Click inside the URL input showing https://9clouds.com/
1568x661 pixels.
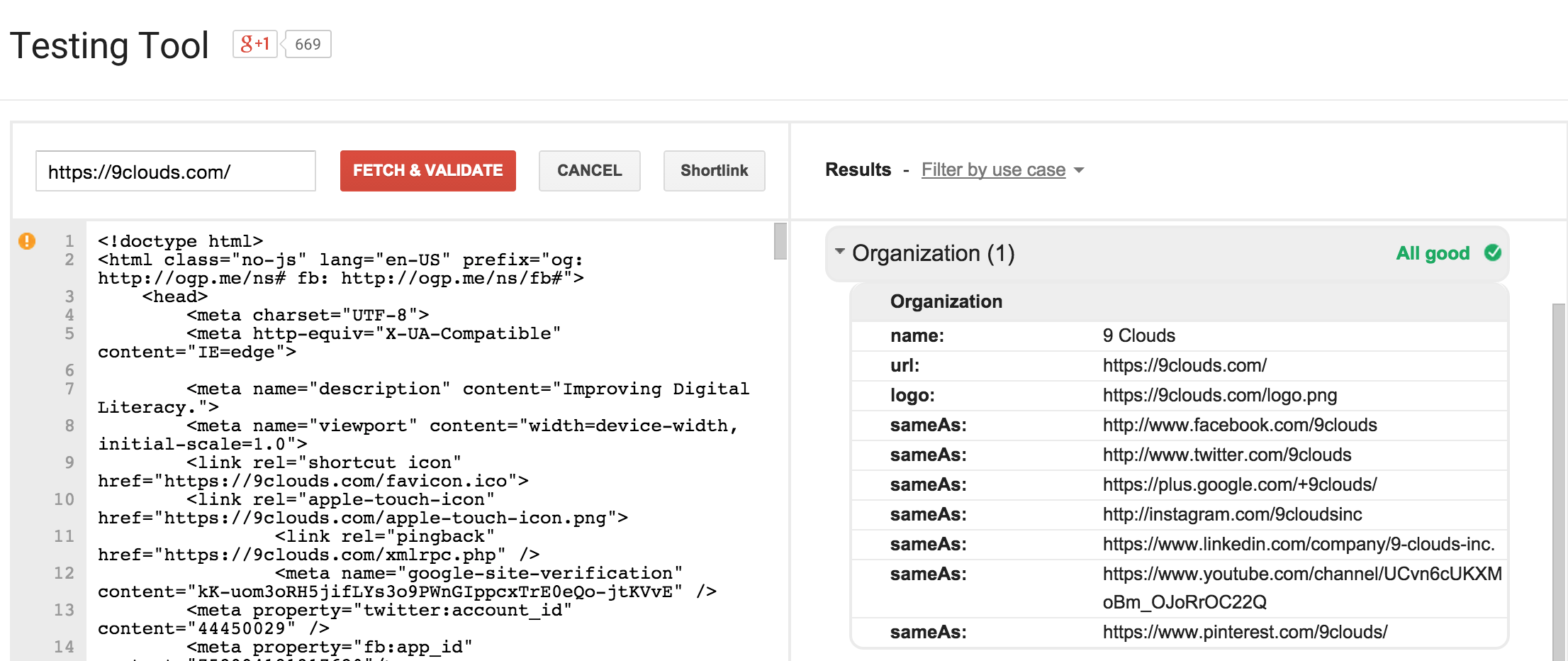pos(175,170)
